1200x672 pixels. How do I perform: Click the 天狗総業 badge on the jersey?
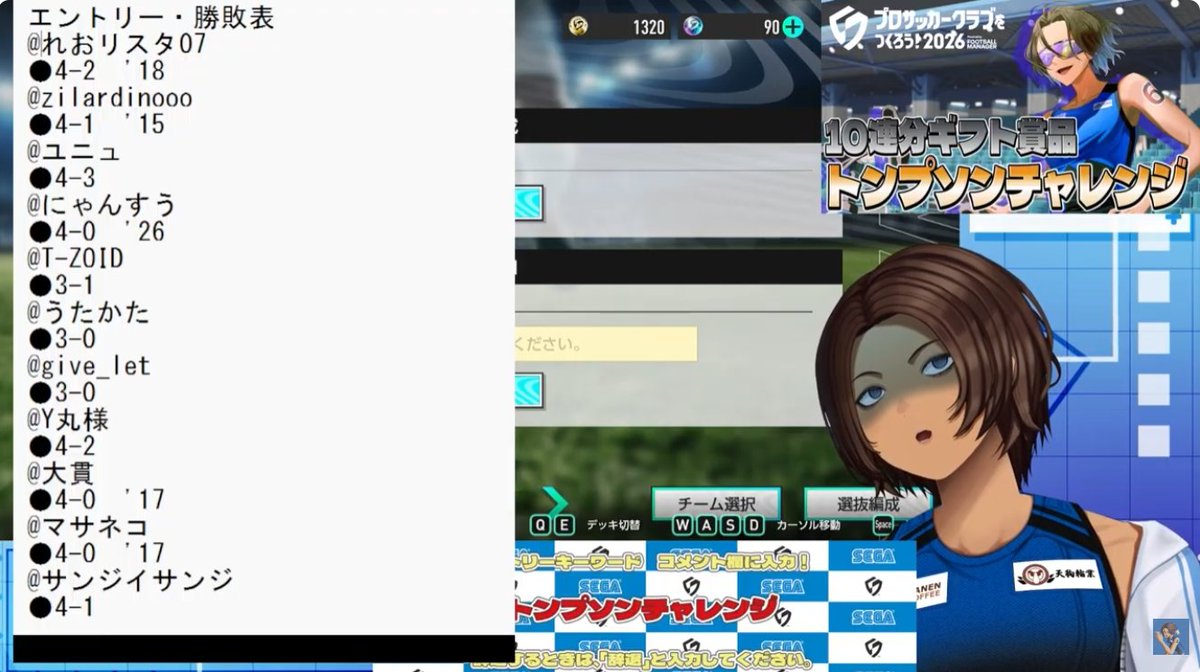1059,575
